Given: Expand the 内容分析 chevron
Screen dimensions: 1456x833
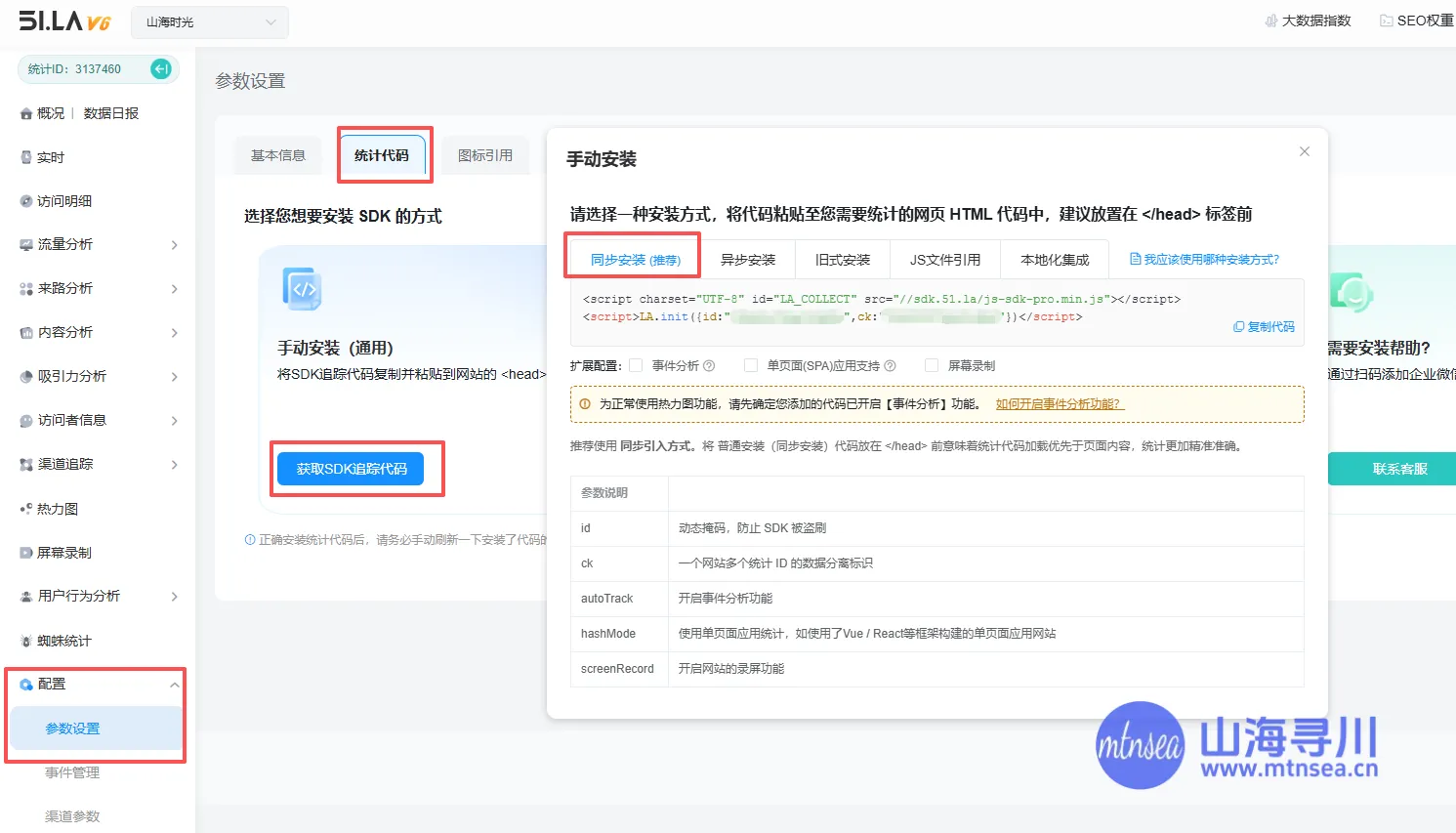Looking at the screenshot, I should coord(174,333).
